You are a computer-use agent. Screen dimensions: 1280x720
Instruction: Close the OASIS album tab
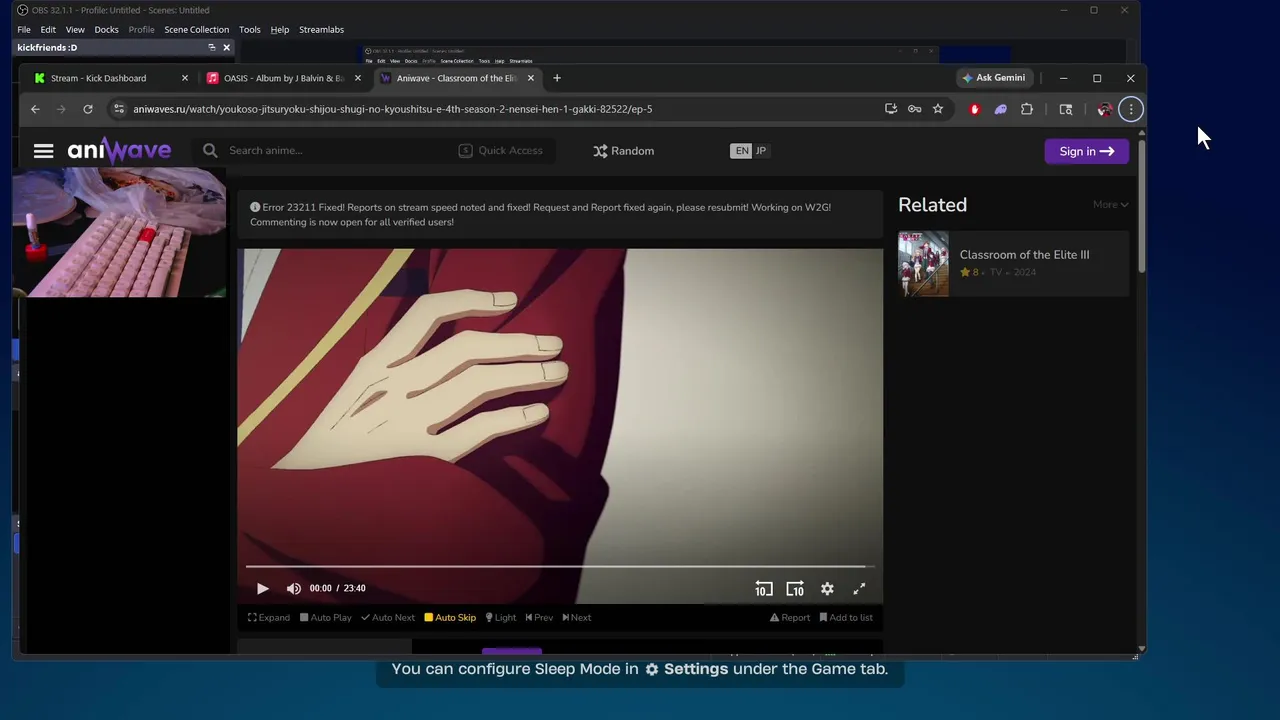(358, 78)
